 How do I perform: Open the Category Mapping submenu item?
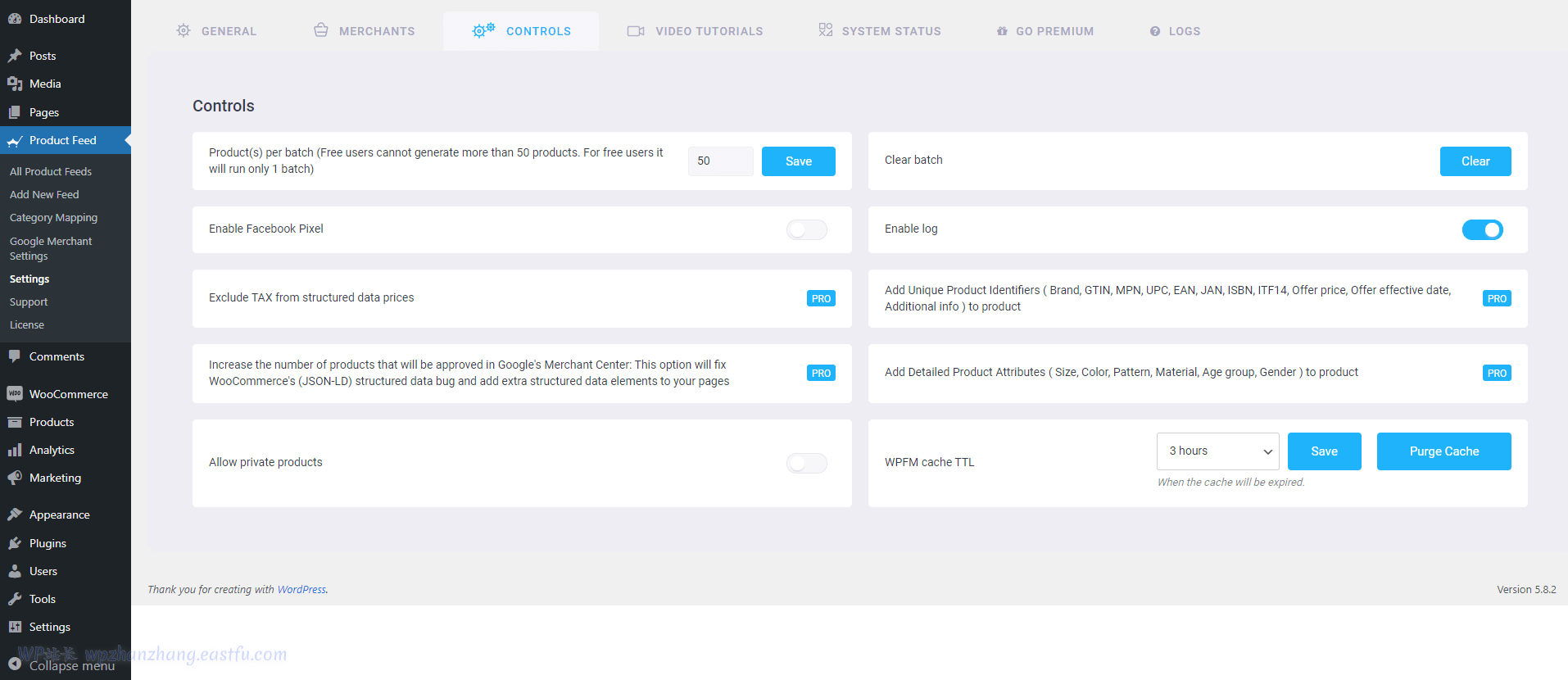[x=53, y=218]
